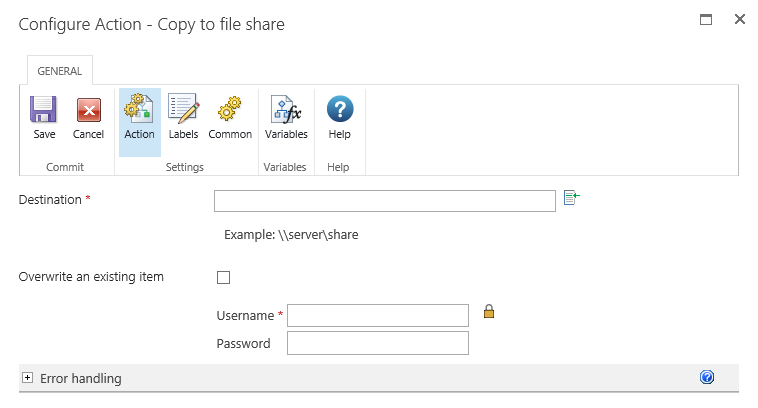This screenshot has width=758, height=408.
Task: Click the Save icon in the ribbon
Action: coord(43,110)
